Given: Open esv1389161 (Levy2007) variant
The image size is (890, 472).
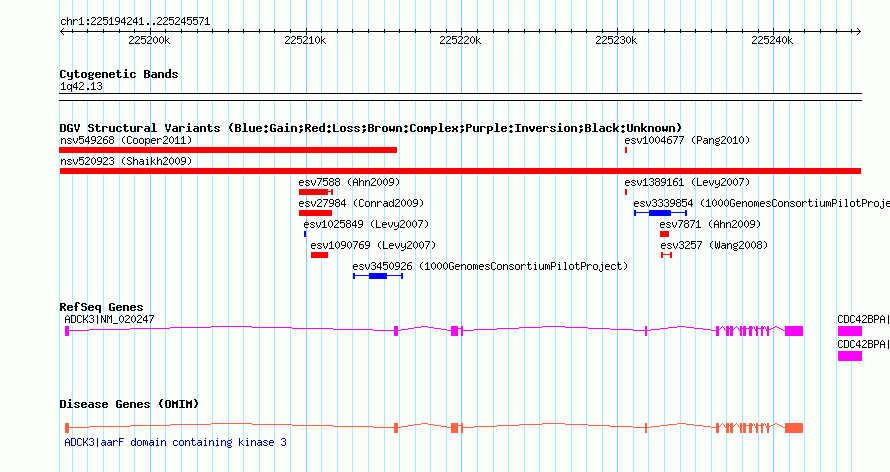Looking at the screenshot, I should 687,182.
